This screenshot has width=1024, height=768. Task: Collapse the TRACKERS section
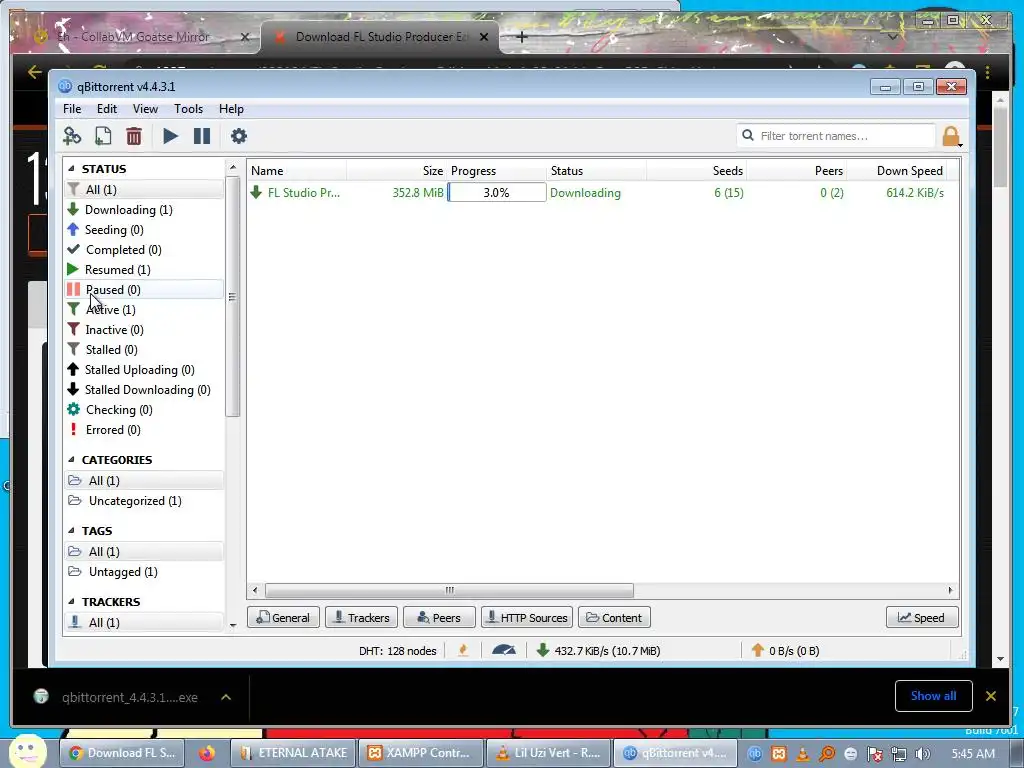tap(71, 601)
